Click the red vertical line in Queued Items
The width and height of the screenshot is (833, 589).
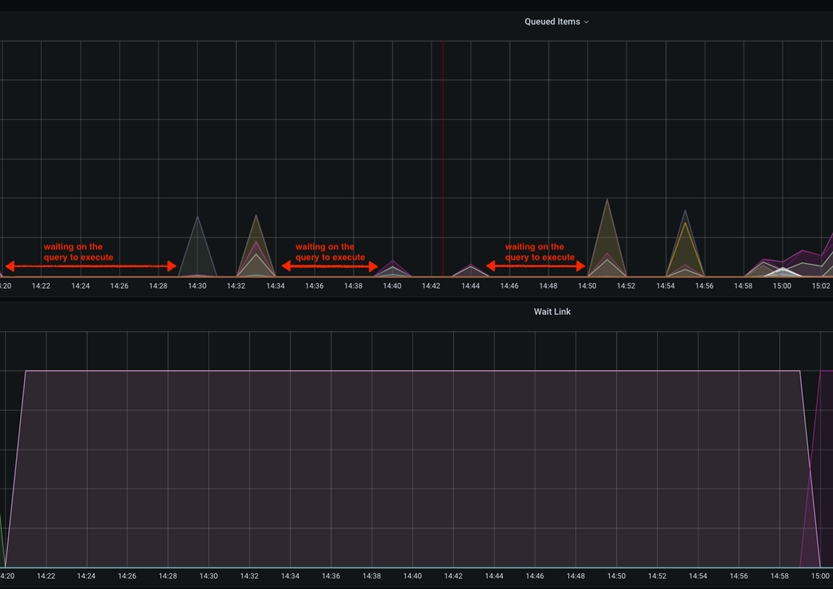pyautogui.click(x=443, y=150)
